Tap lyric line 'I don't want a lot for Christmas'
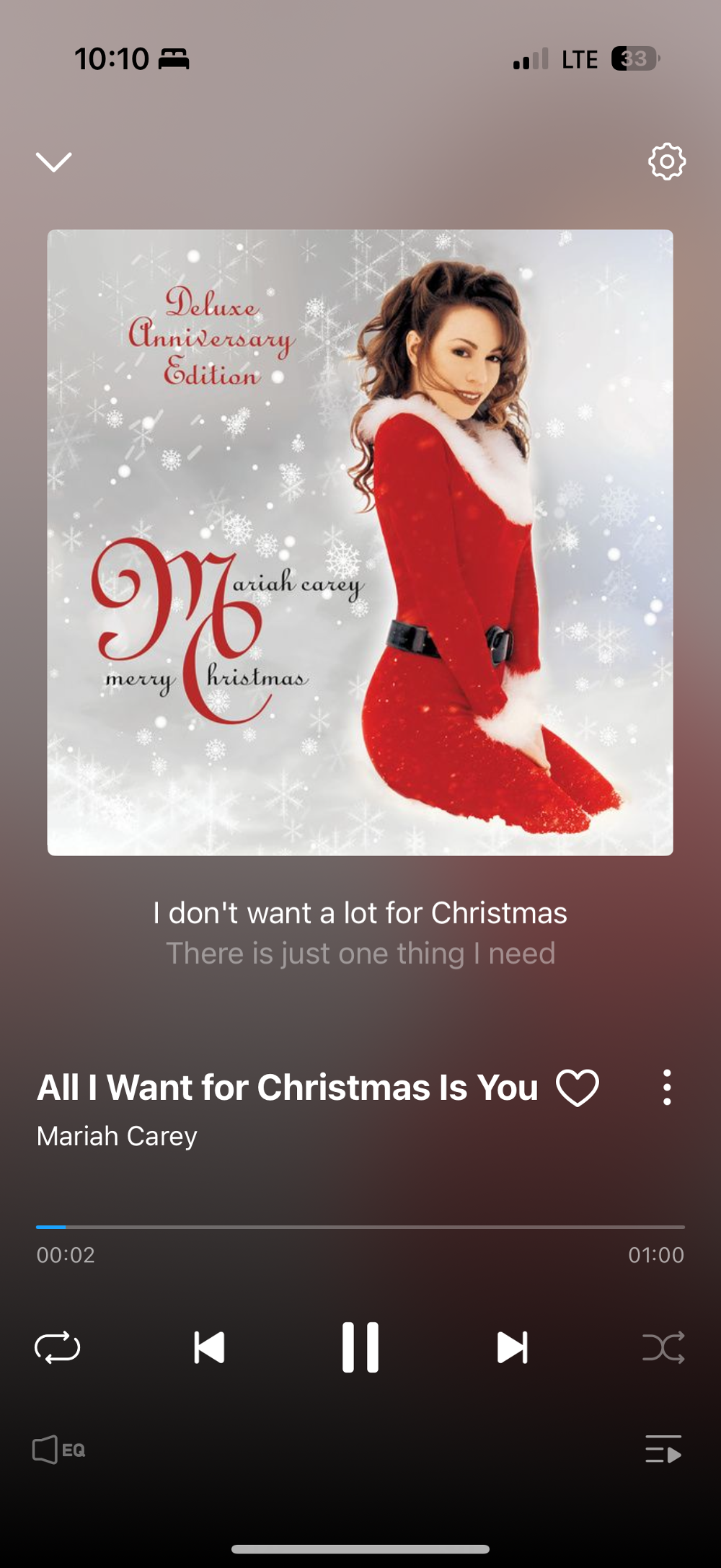721x1568 pixels. pyautogui.click(x=360, y=913)
